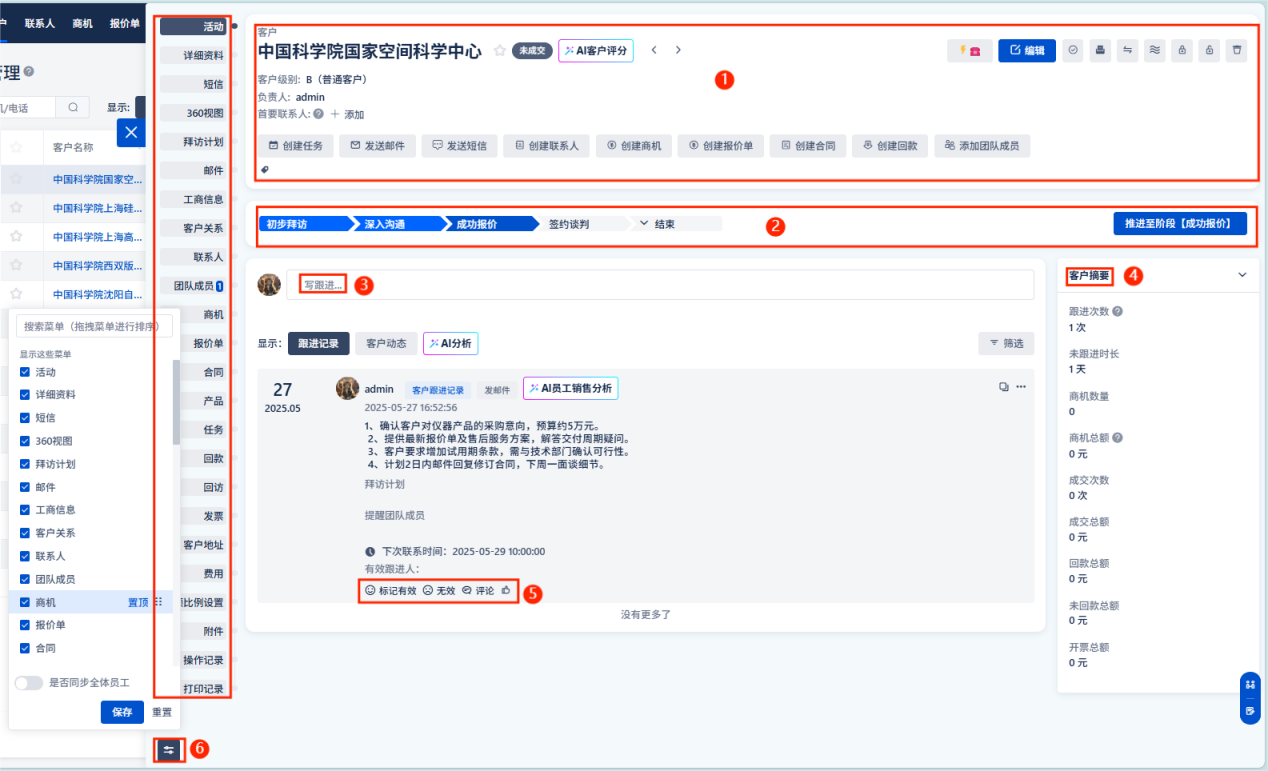Click the 创建任务 button

pyautogui.click(x=295, y=146)
